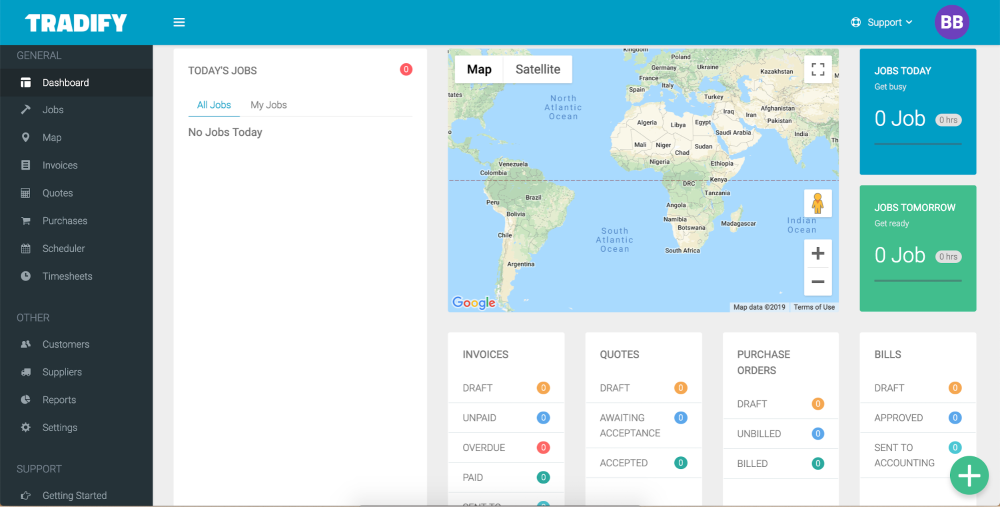The image size is (1000, 507).
Task: Open the Jobs Today card
Action: tap(918, 112)
